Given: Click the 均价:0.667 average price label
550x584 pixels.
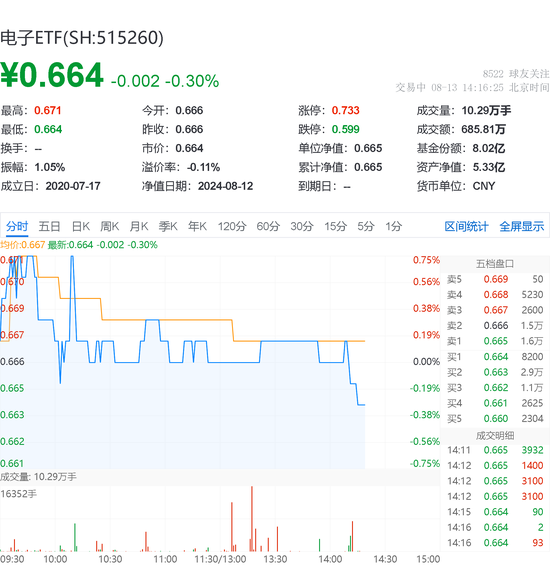Looking at the screenshot, I should point(23,245).
